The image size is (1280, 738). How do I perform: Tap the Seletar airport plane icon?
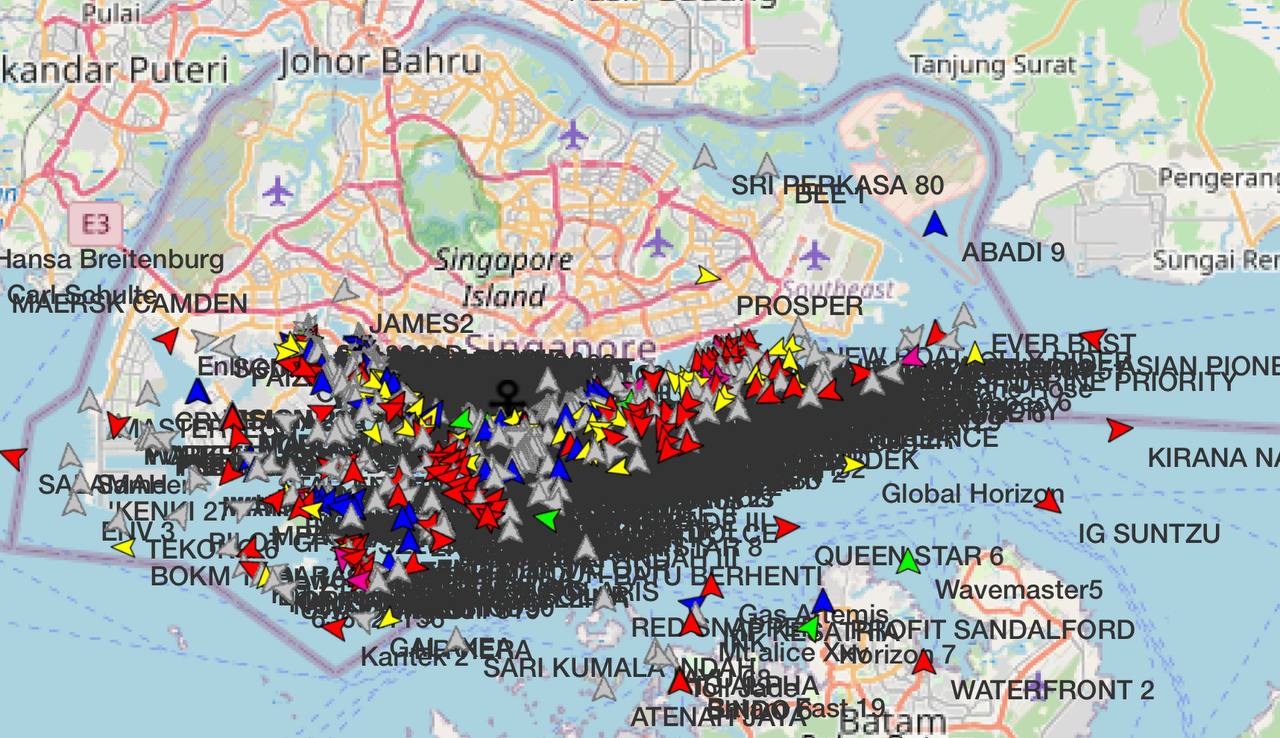click(x=572, y=133)
